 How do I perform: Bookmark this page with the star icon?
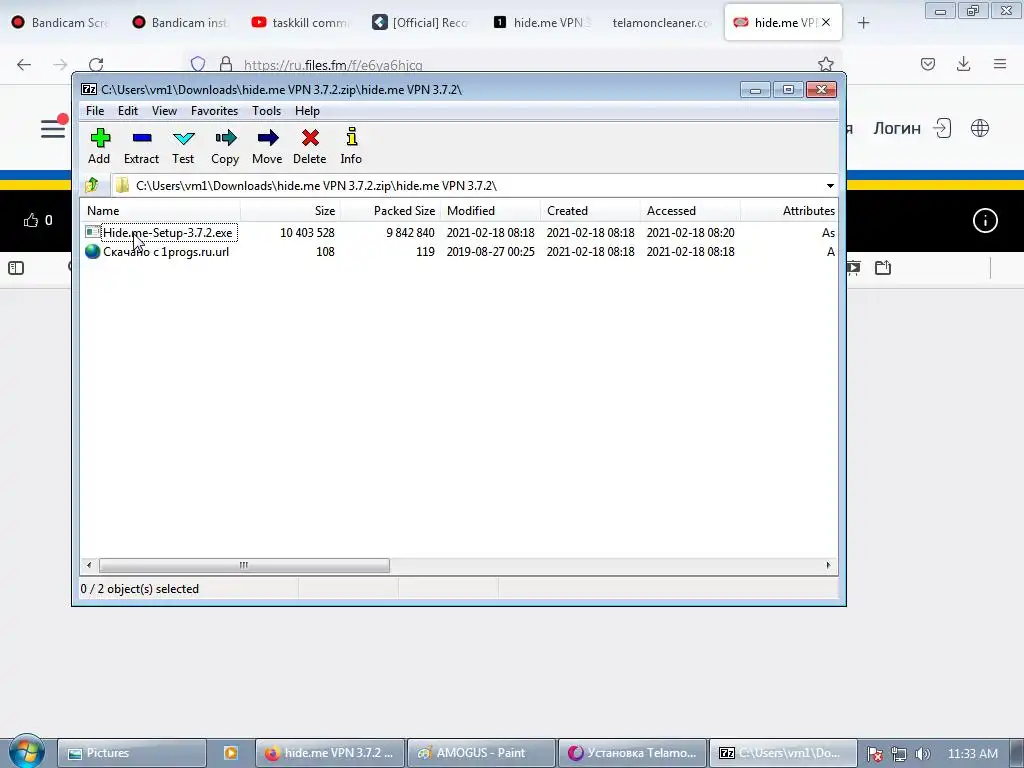pos(825,64)
